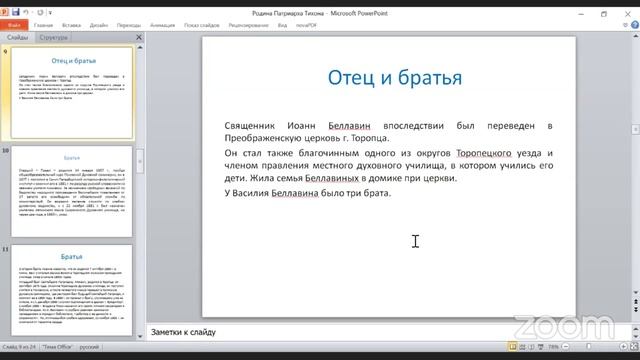Switch to Normal view icon in status bar

click(513, 347)
